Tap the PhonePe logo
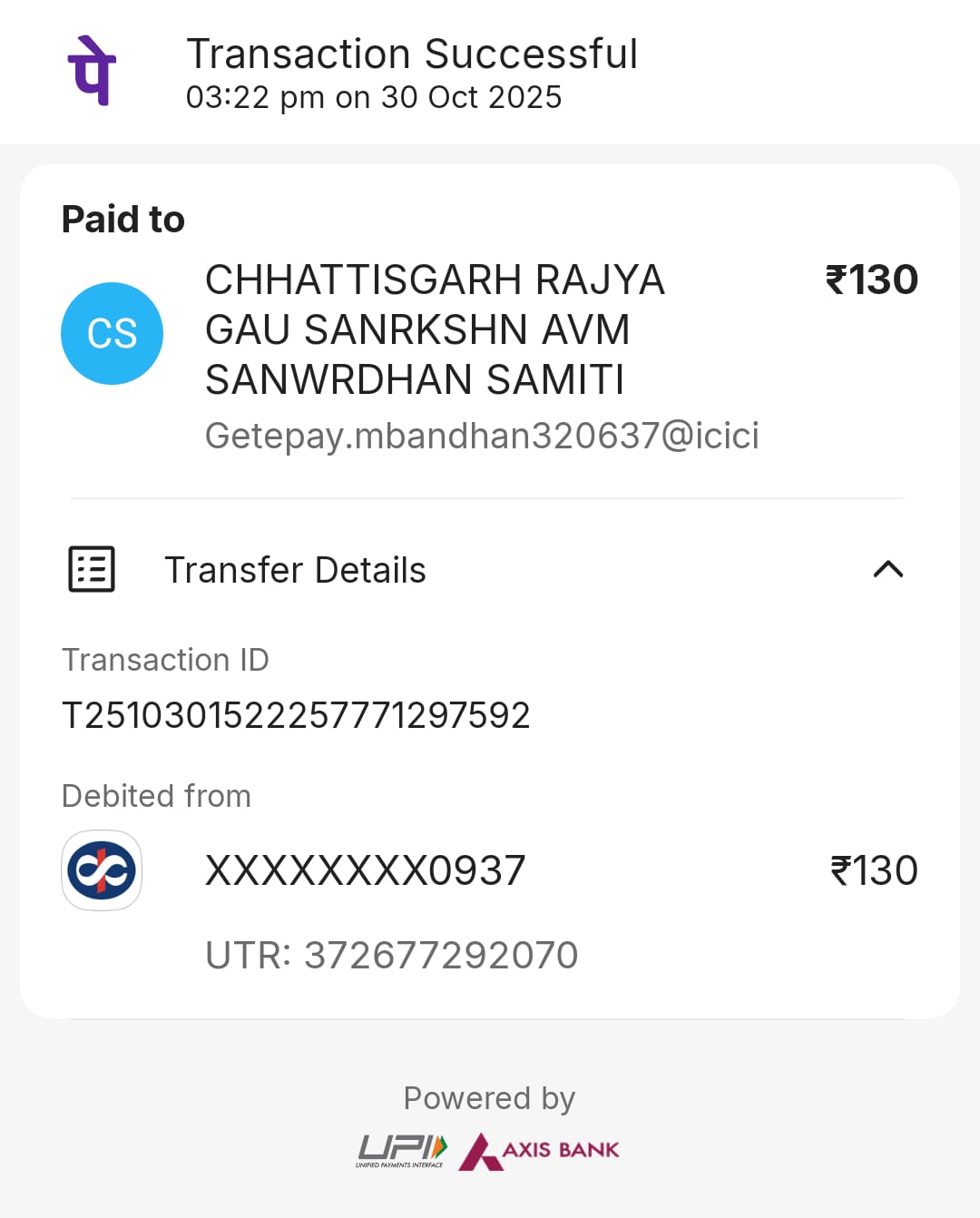This screenshot has width=980, height=1218. pos(92,71)
